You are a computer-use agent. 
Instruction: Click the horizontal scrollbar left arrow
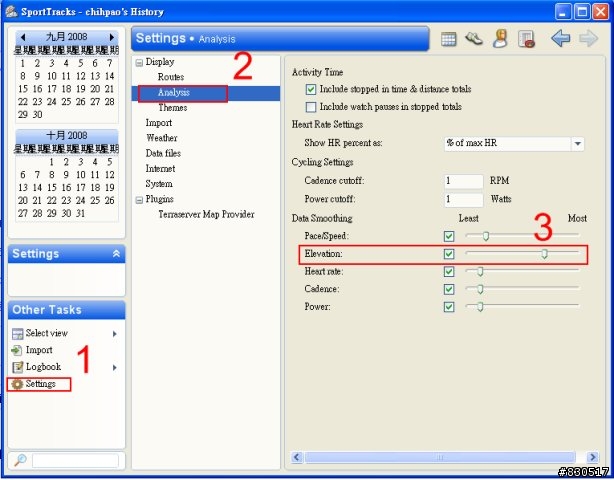coord(297,457)
